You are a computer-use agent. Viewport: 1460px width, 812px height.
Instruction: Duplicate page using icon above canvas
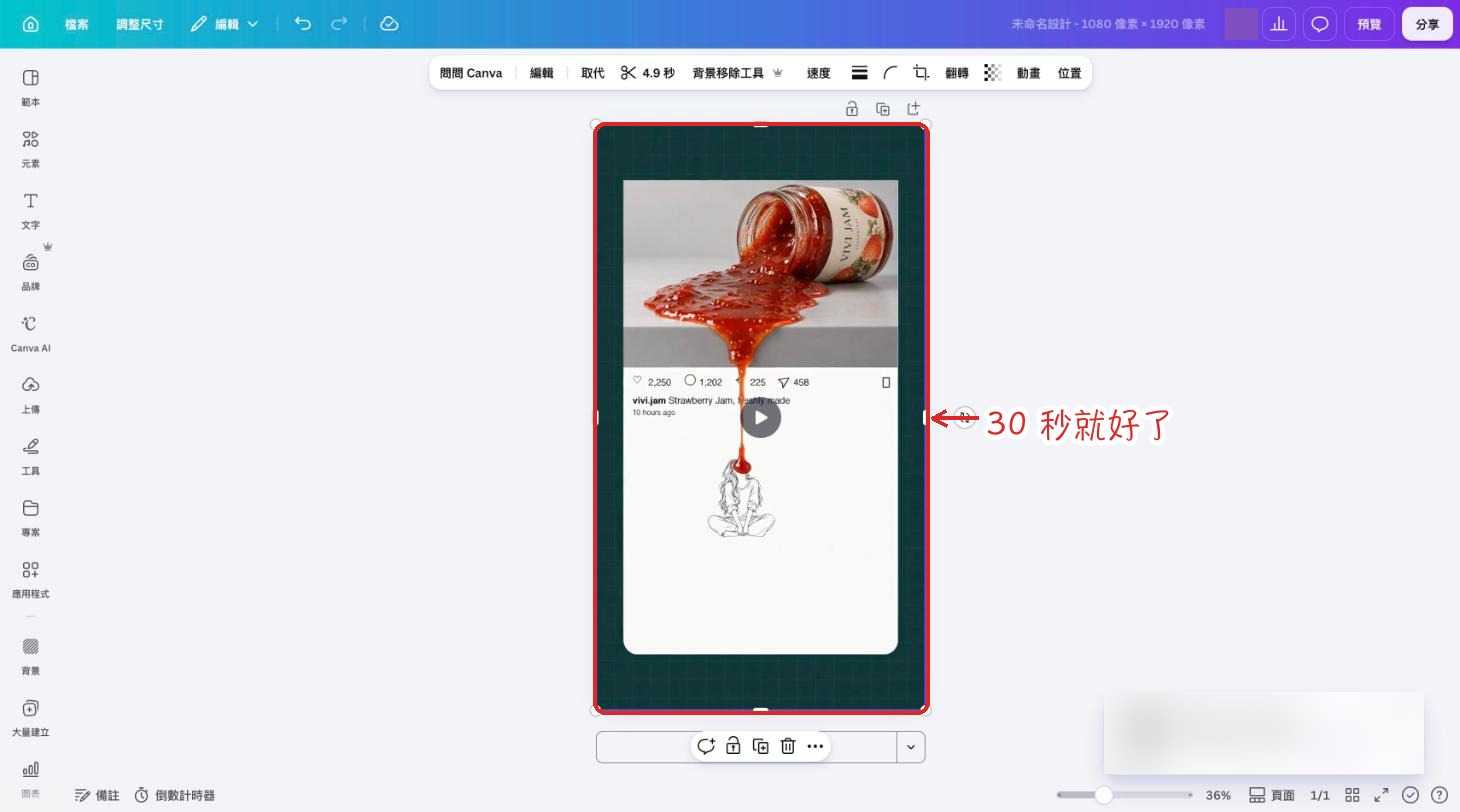coord(883,109)
